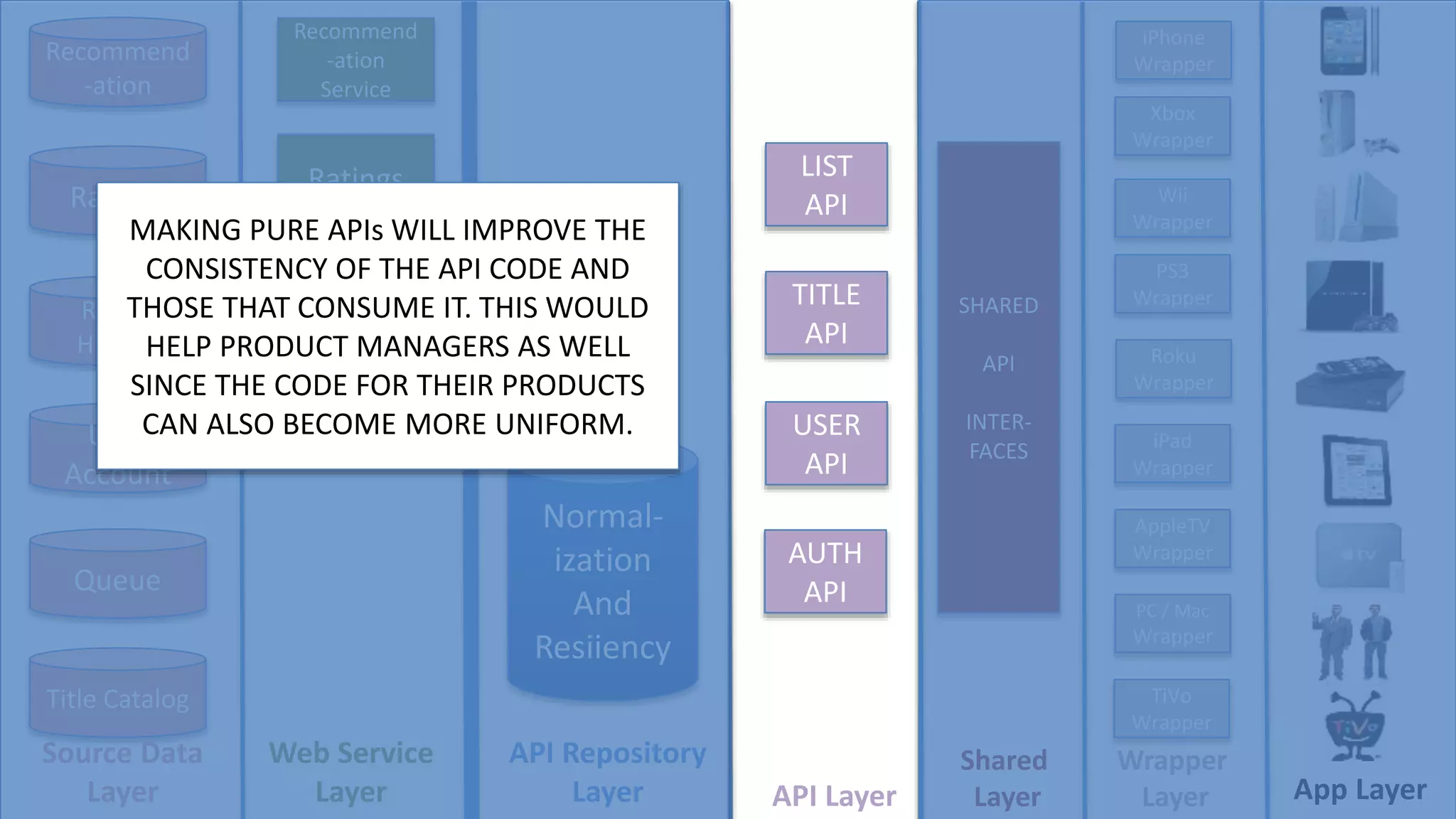Click the Title Catalog database cylinder
1456x819 pixels.
tap(118, 693)
